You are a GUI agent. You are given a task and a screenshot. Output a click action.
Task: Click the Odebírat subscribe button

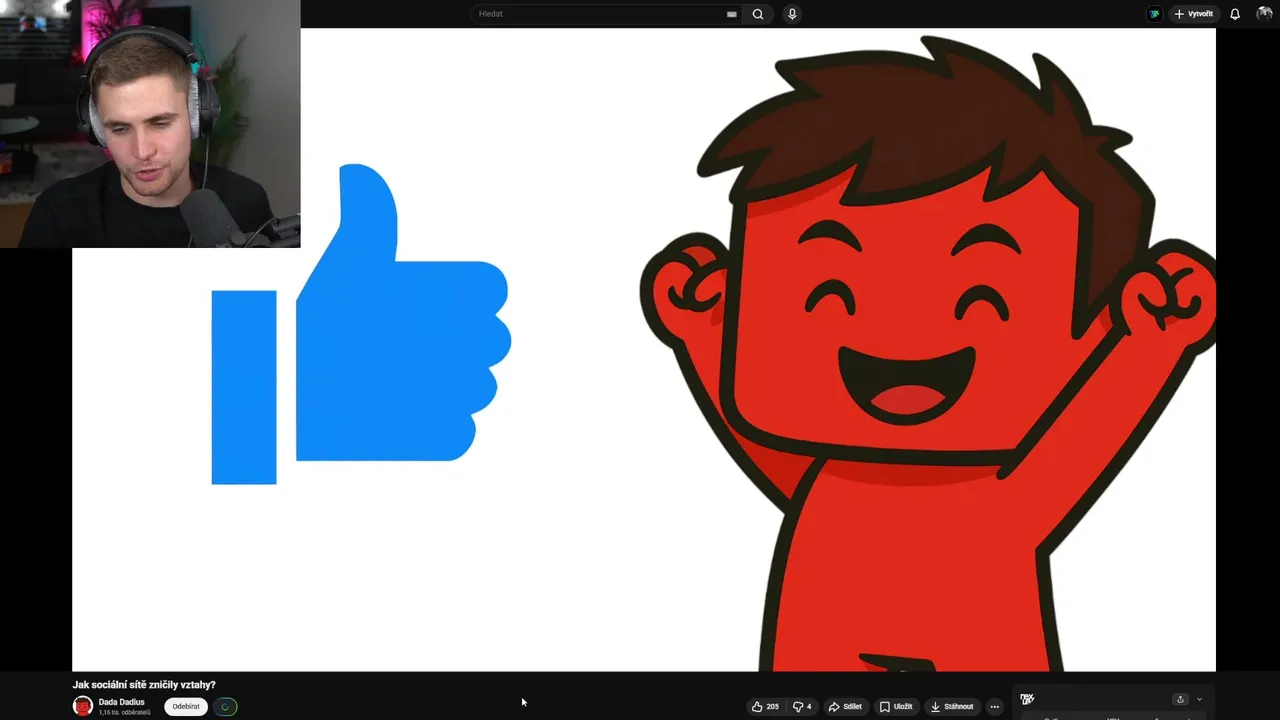tap(186, 706)
